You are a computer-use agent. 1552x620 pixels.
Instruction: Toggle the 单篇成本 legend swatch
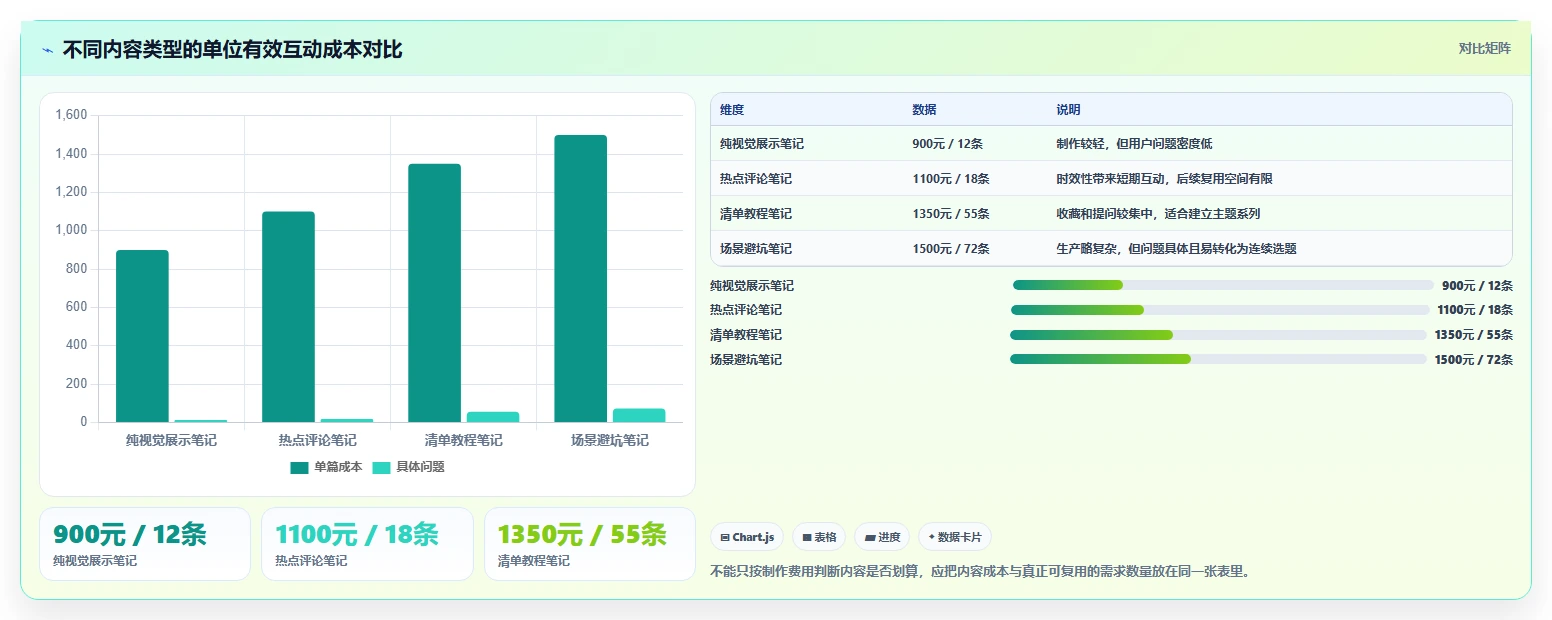(299, 467)
